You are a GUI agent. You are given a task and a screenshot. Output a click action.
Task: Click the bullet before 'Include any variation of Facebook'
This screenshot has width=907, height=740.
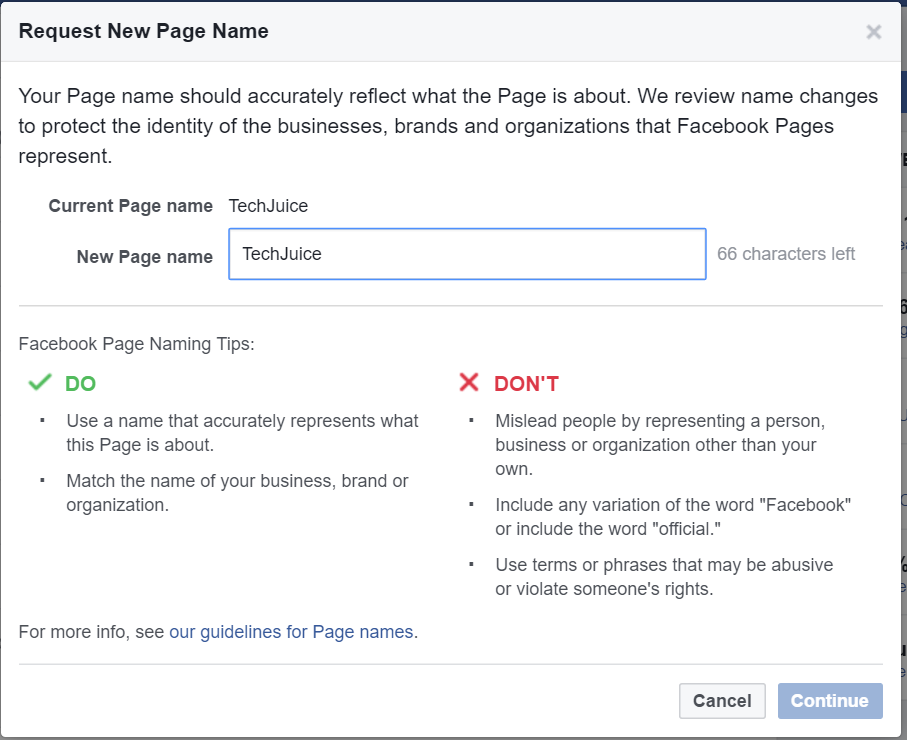[470, 505]
